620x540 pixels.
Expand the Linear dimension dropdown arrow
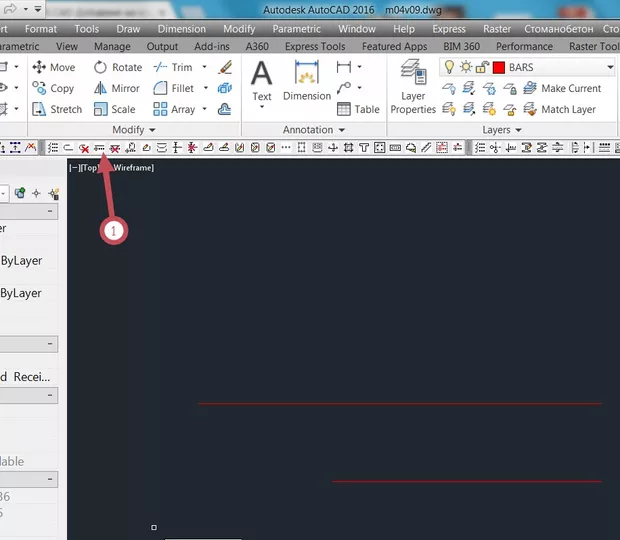pos(359,67)
